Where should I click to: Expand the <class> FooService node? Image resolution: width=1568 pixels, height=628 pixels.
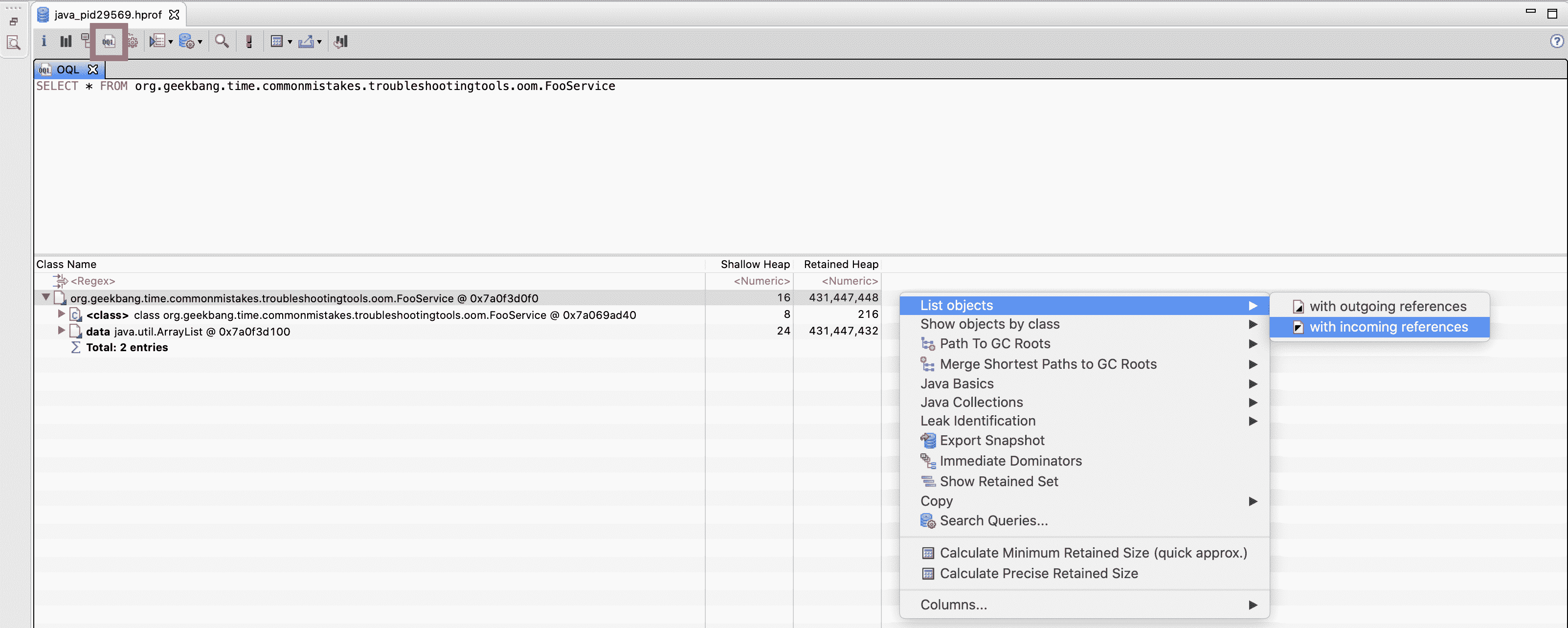pyautogui.click(x=61, y=314)
